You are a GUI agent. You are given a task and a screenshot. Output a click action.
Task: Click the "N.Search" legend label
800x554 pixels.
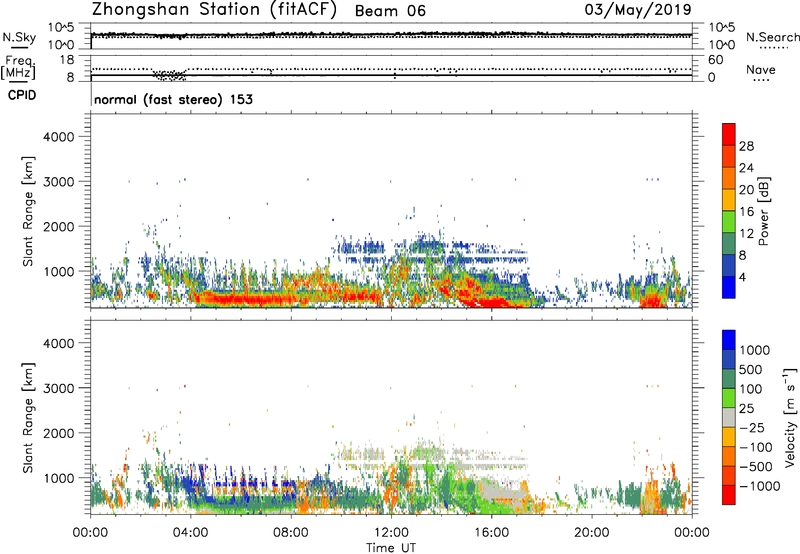[x=772, y=37]
